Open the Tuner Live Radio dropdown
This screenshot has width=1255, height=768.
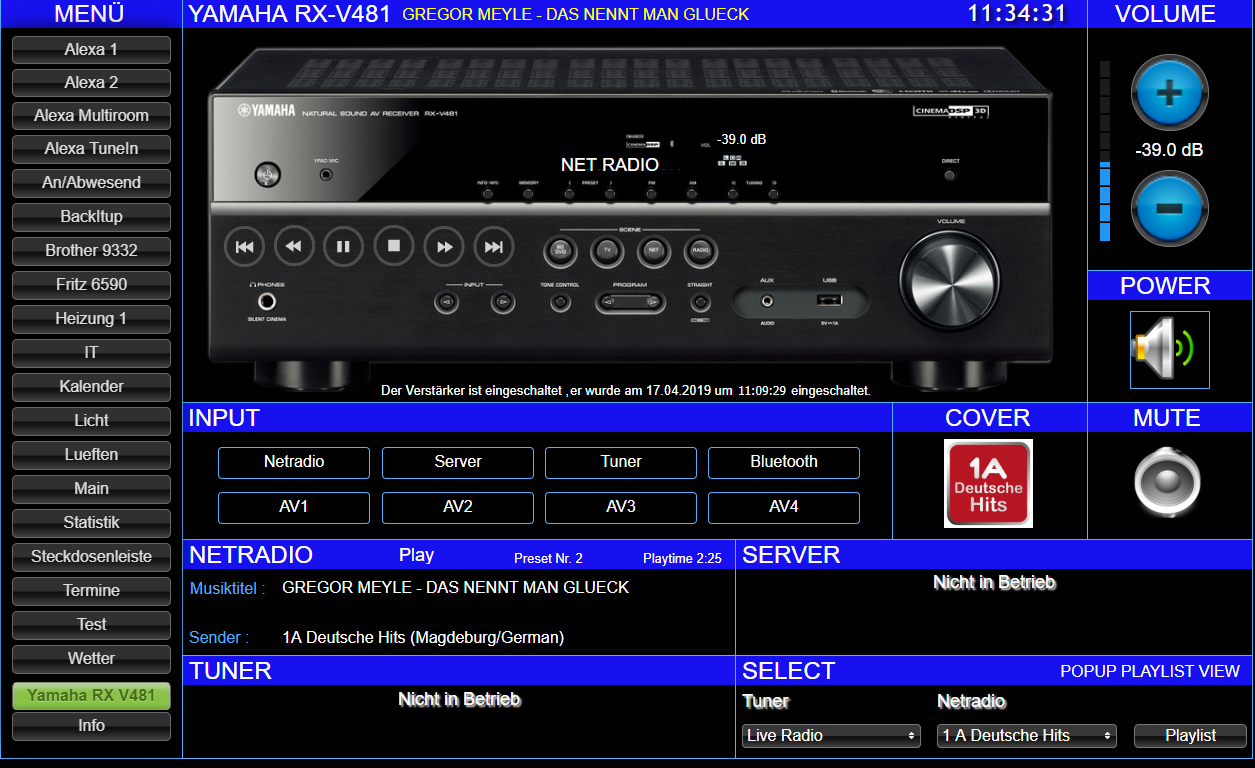click(831, 735)
